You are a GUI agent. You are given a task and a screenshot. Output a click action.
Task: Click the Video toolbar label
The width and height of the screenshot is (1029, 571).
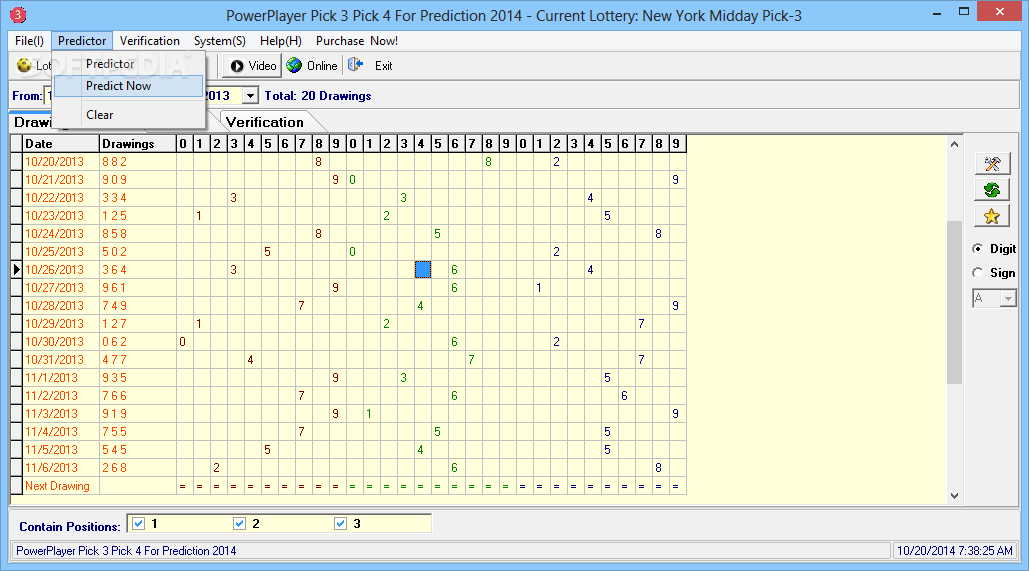click(x=262, y=66)
